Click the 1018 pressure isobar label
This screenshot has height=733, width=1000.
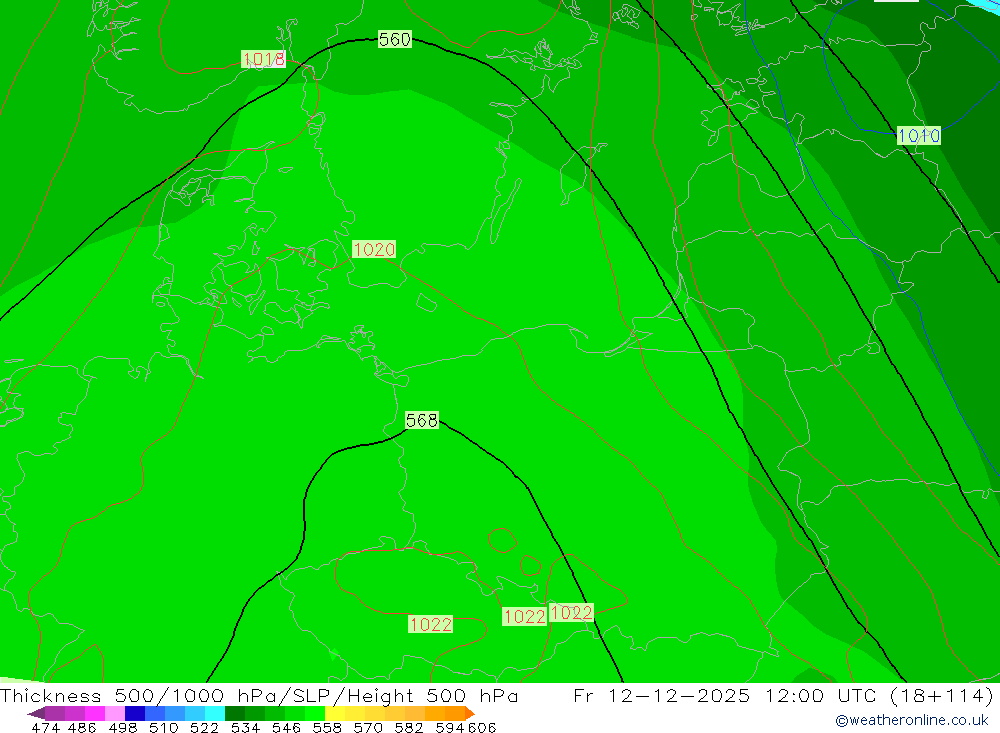[263, 59]
